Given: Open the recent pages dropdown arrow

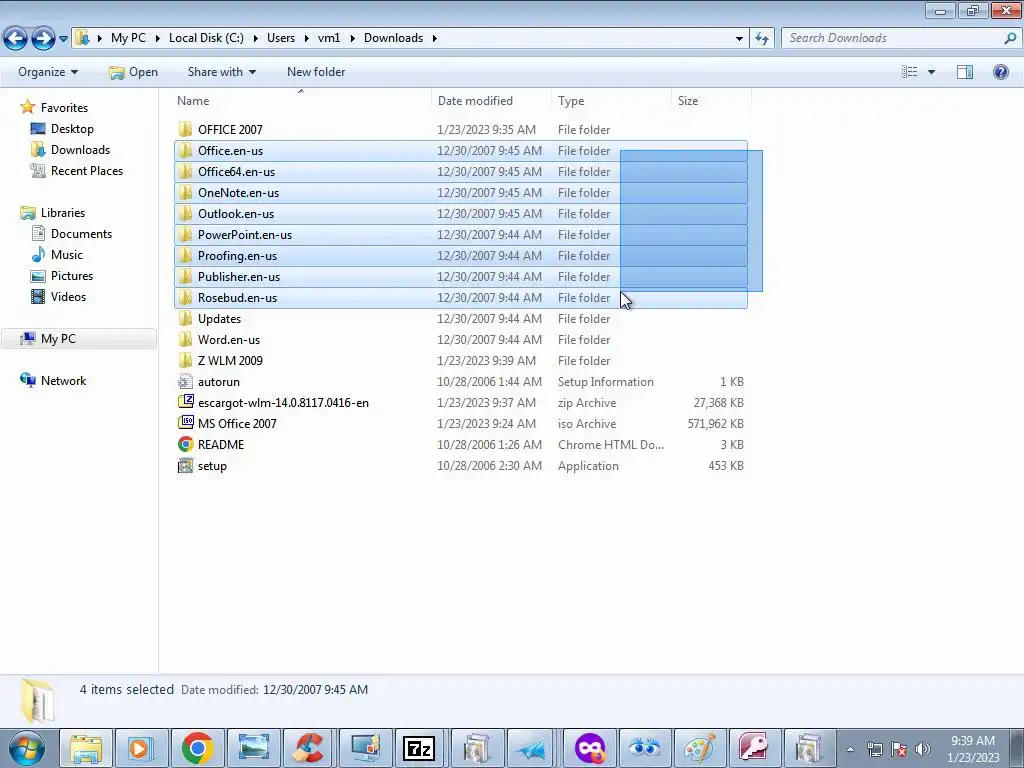Looking at the screenshot, I should click(x=63, y=39).
